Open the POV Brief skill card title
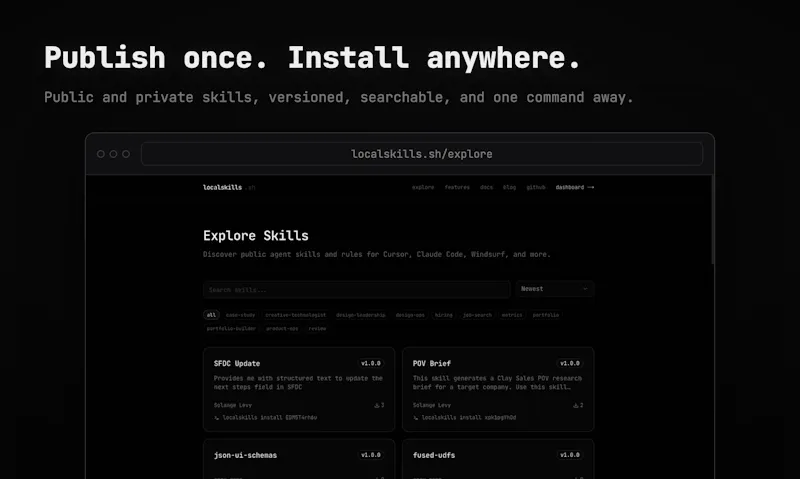 (x=432, y=363)
